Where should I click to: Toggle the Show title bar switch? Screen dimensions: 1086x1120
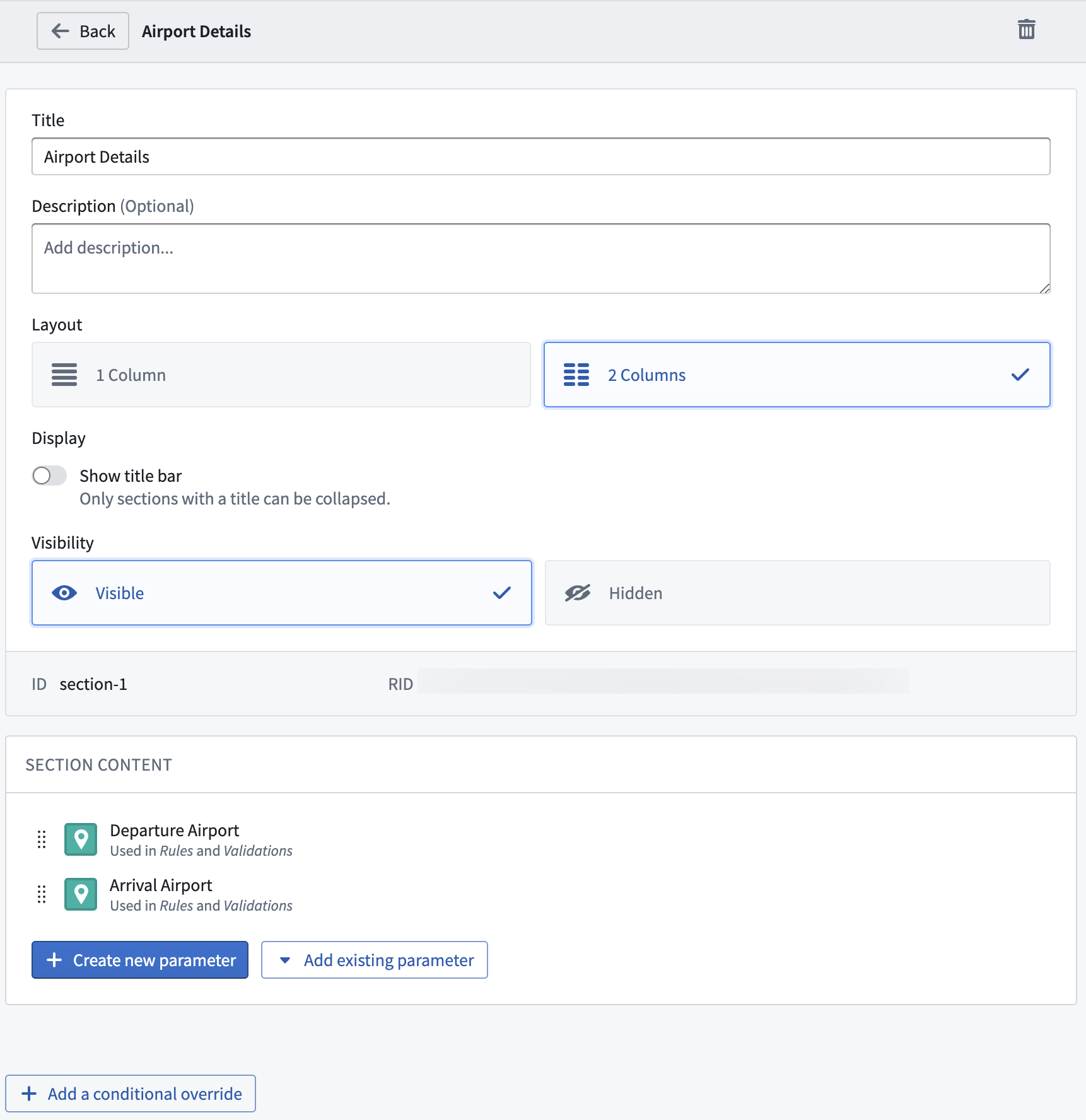(49, 475)
